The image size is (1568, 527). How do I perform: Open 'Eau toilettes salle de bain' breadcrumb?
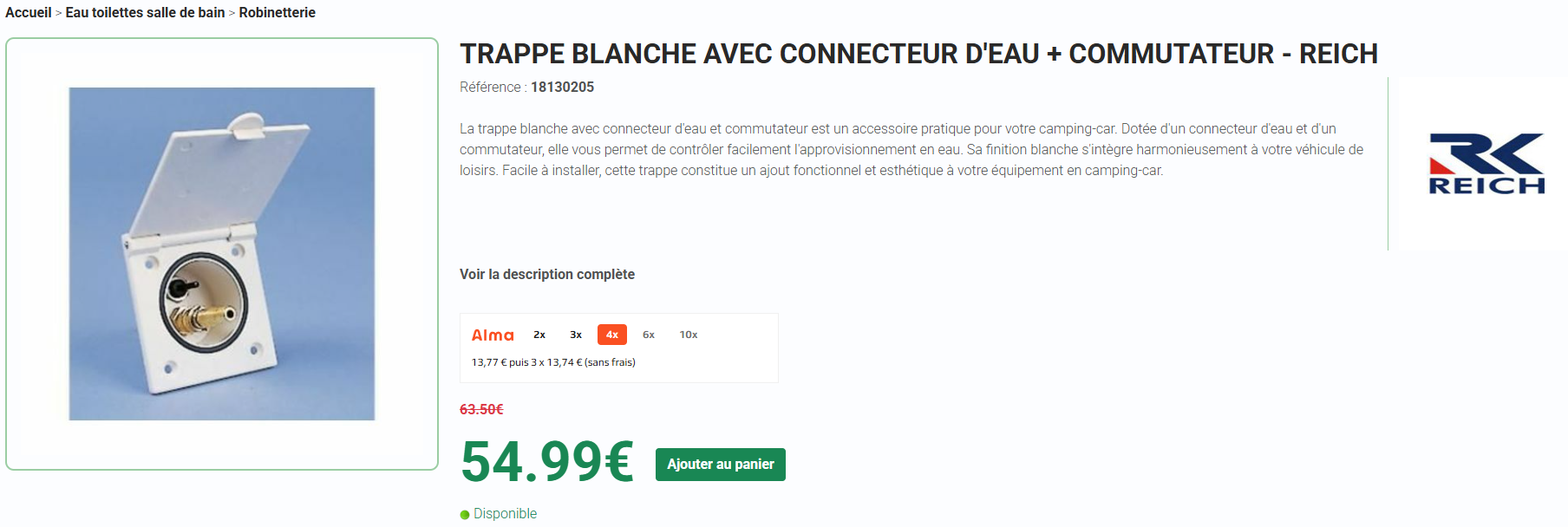(x=145, y=13)
